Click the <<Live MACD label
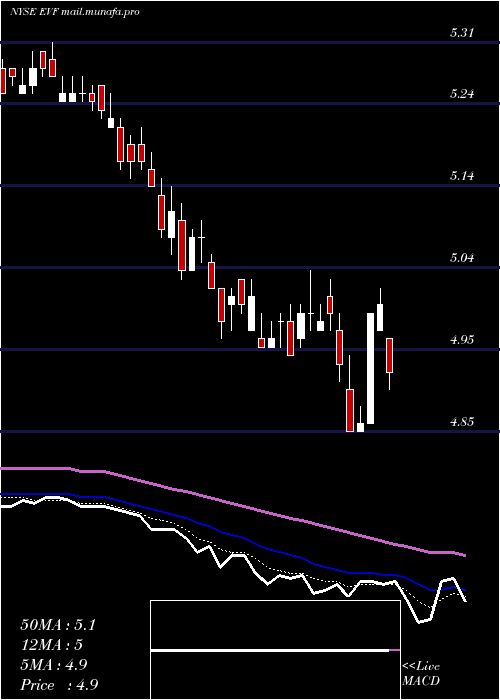The image size is (500, 700). 421,674
